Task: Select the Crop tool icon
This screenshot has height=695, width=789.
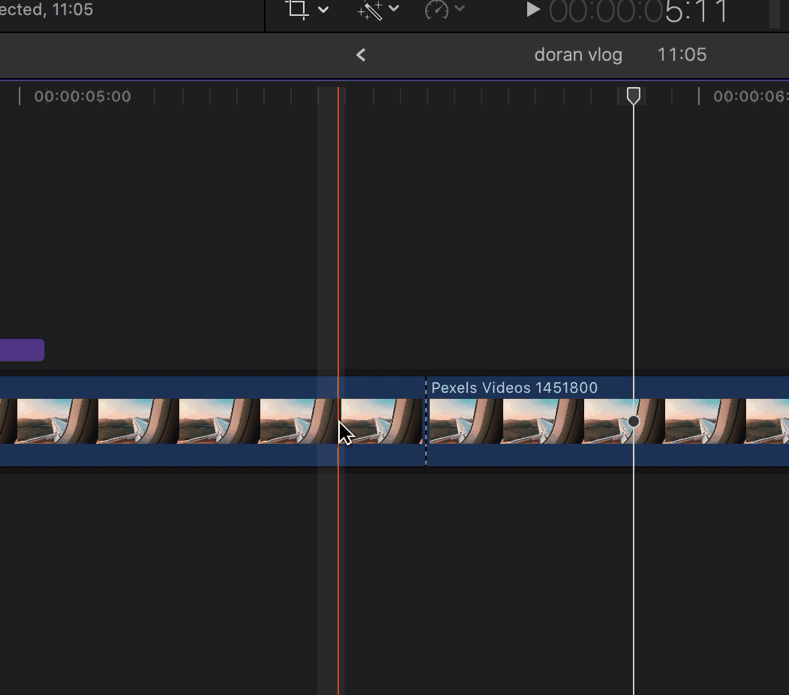Action: point(297,9)
